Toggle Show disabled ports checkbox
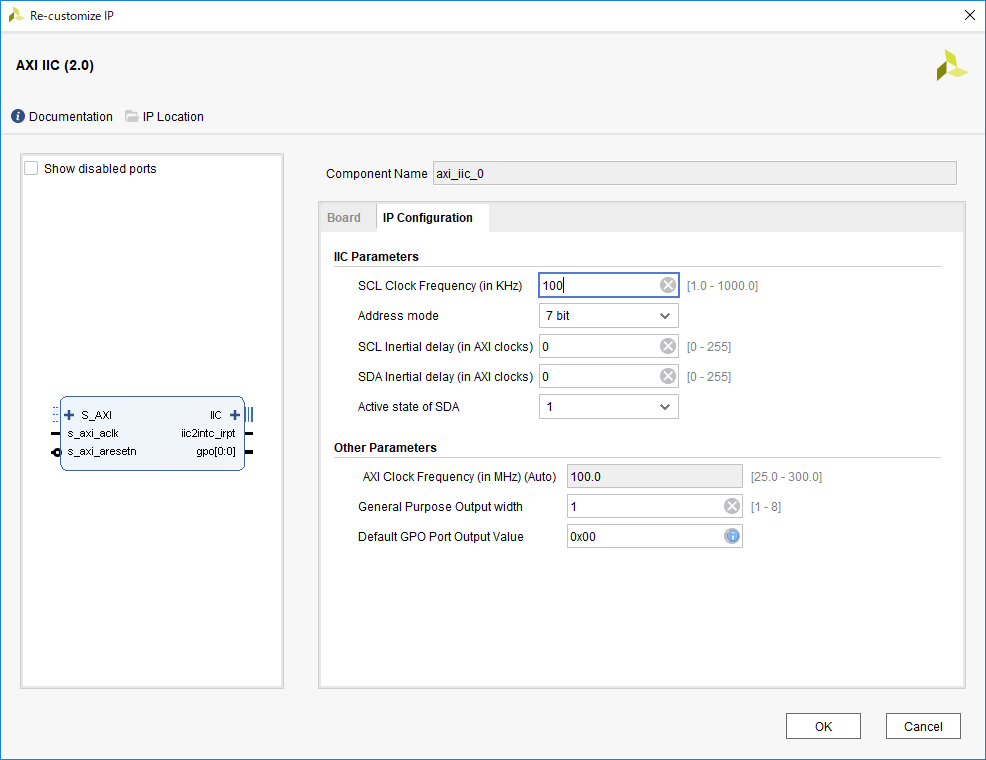Screen dimensions: 986x760 click(31, 168)
